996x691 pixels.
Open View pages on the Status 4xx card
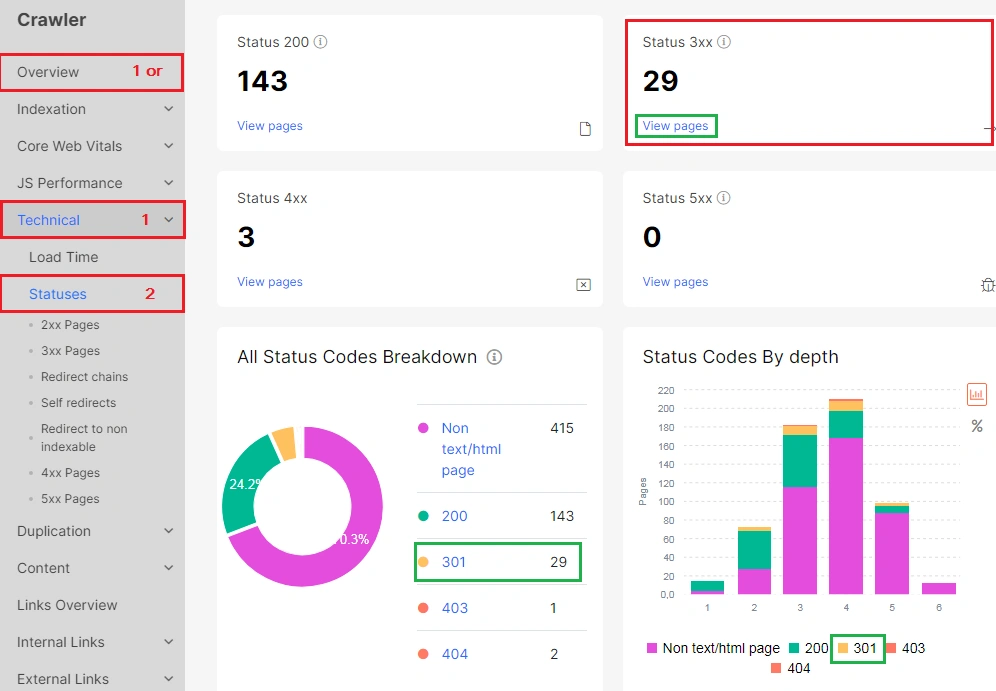(x=269, y=281)
